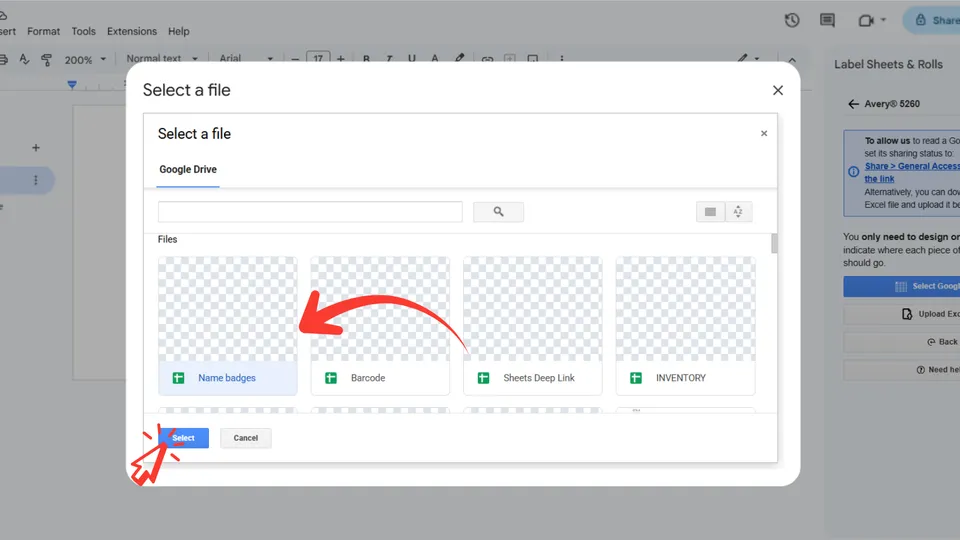The width and height of the screenshot is (960, 540).
Task: Switch to the Google Drive tab
Action: point(188,170)
